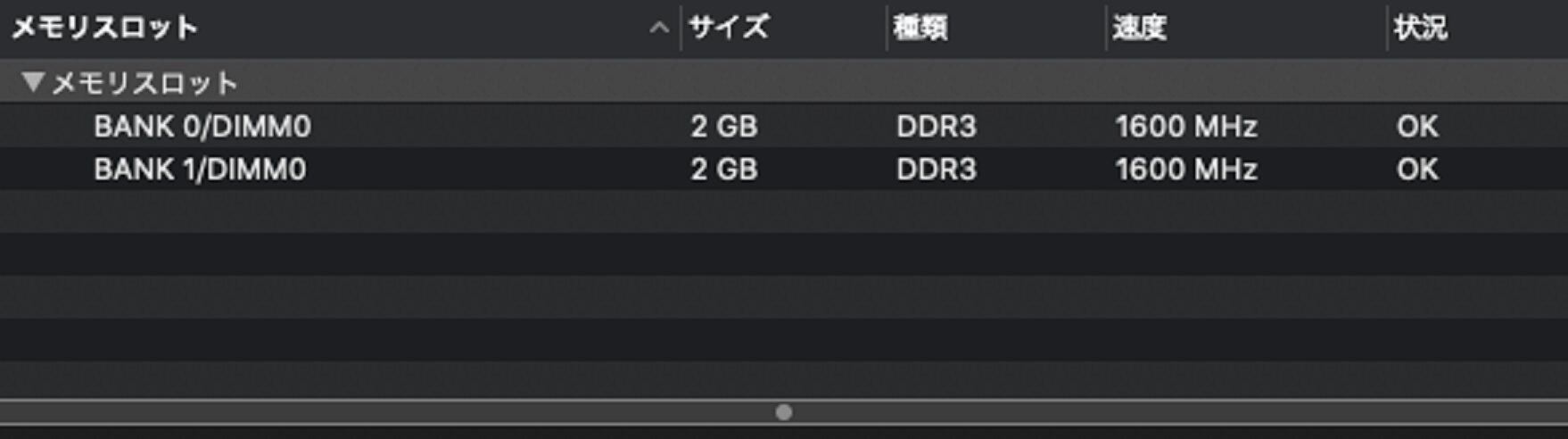Select the メモリスロット group row label
1568x439 pixels.
pos(144,83)
